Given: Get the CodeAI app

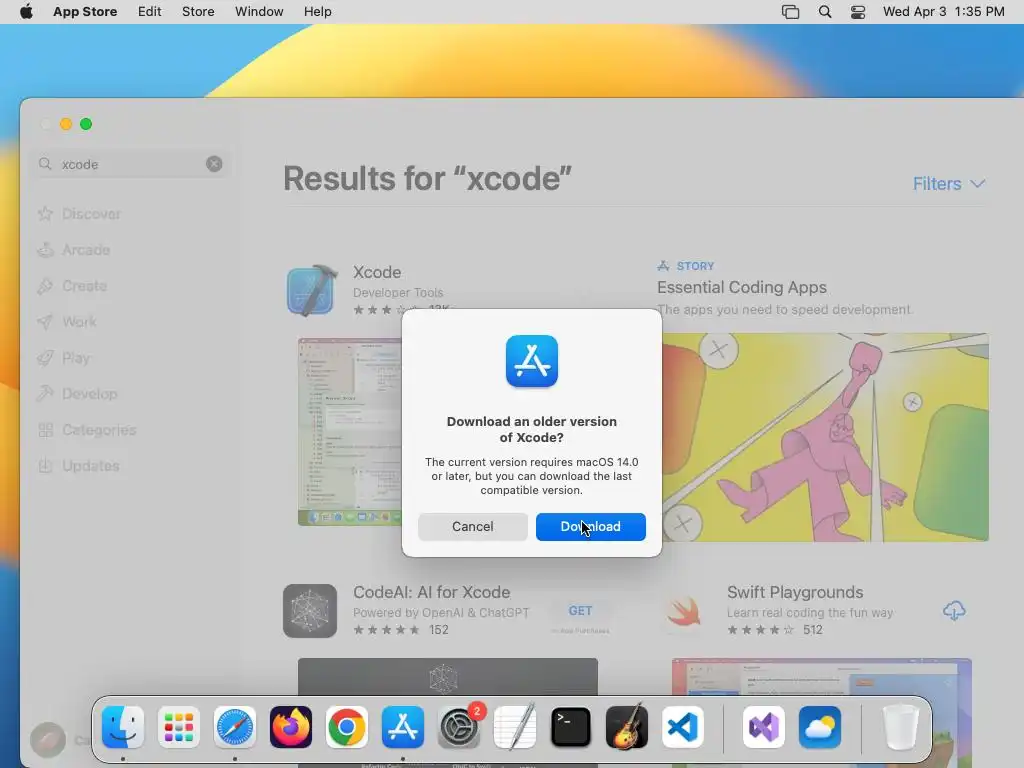Looking at the screenshot, I should (x=580, y=611).
